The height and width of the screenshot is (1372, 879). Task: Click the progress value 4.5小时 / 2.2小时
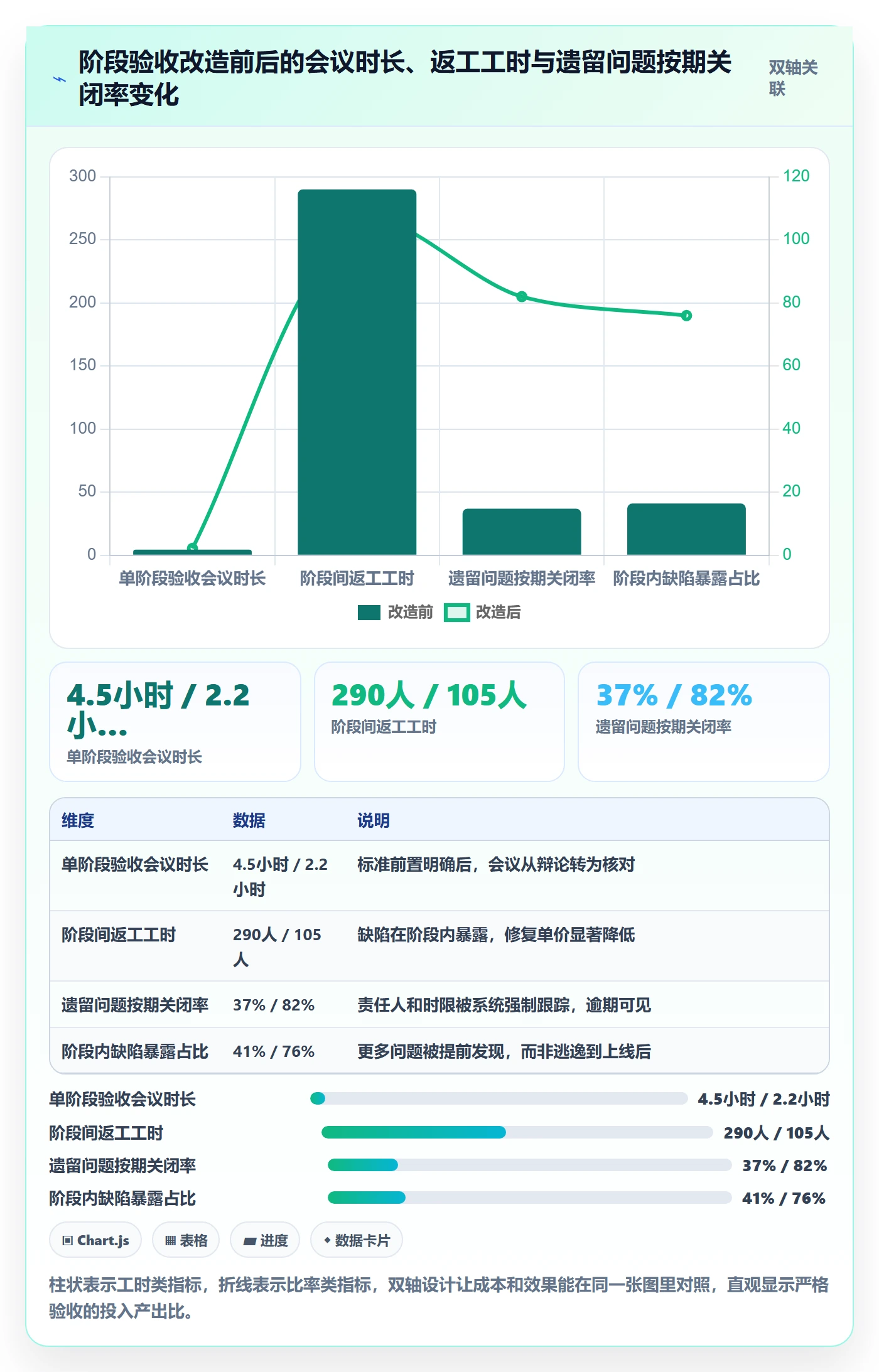pyautogui.click(x=764, y=1099)
